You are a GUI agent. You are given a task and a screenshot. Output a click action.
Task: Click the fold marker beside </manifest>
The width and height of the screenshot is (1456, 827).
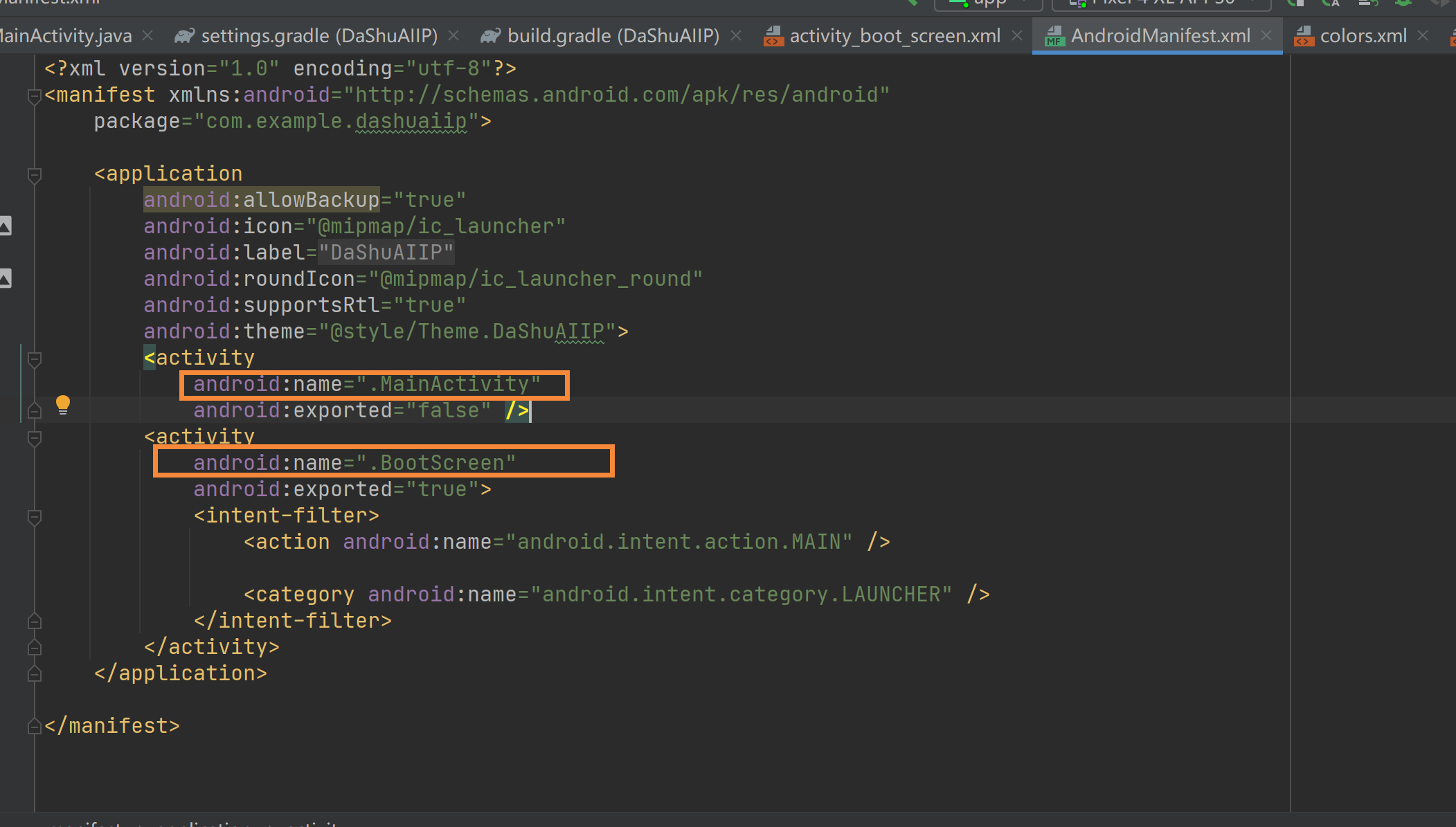34,726
